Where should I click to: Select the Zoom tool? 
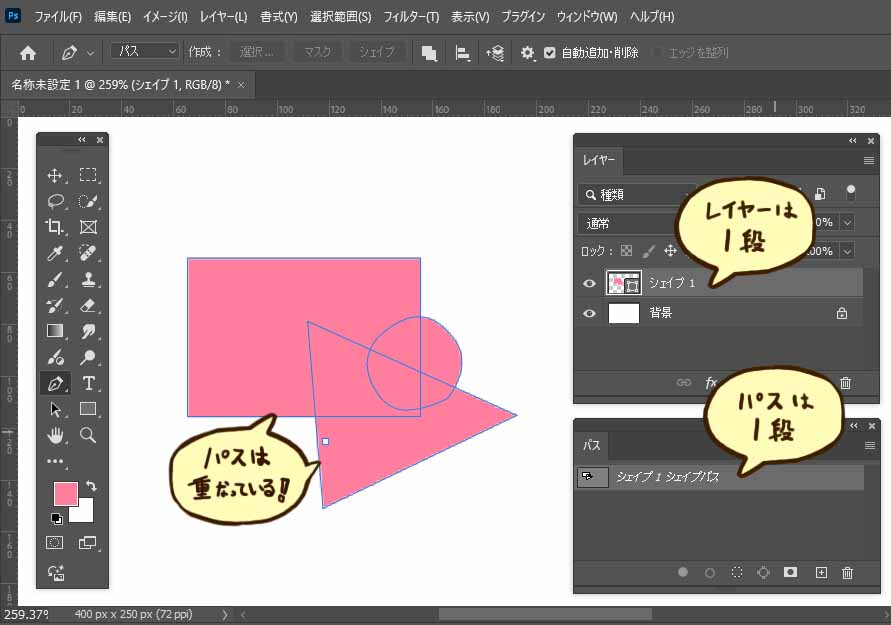88,435
